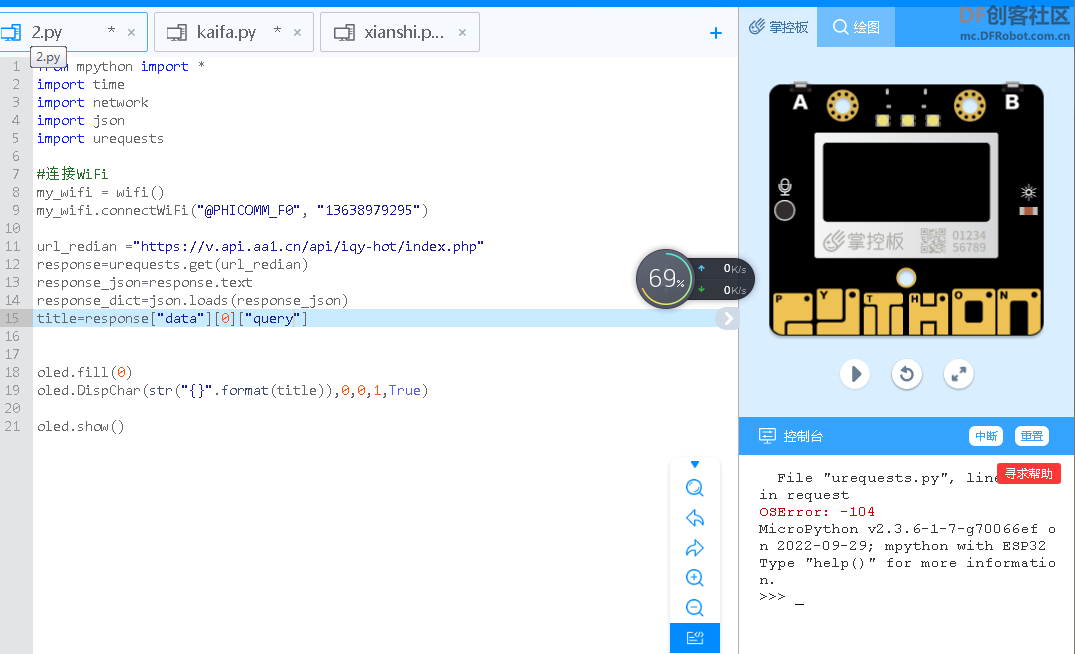Click touch pad H on board
1075x654 pixels.
tap(928, 313)
